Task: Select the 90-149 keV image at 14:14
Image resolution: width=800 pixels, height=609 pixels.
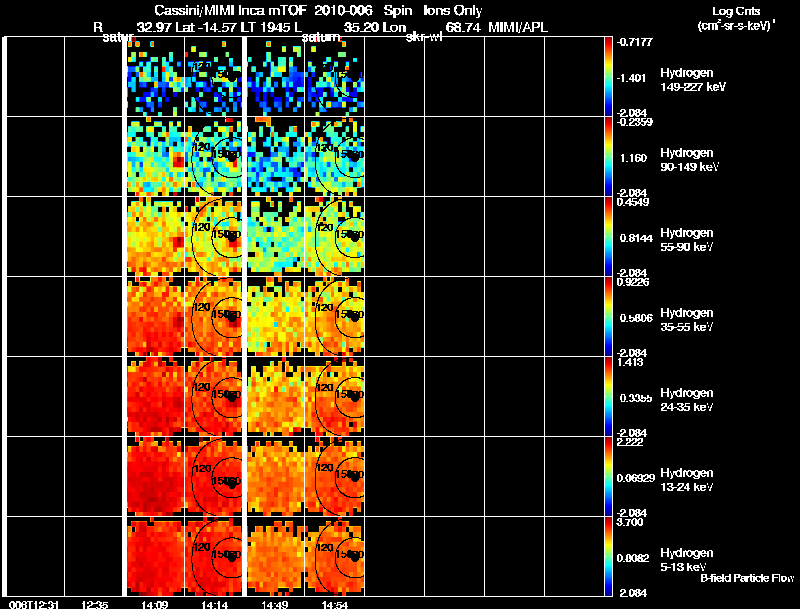Action: tap(213, 157)
